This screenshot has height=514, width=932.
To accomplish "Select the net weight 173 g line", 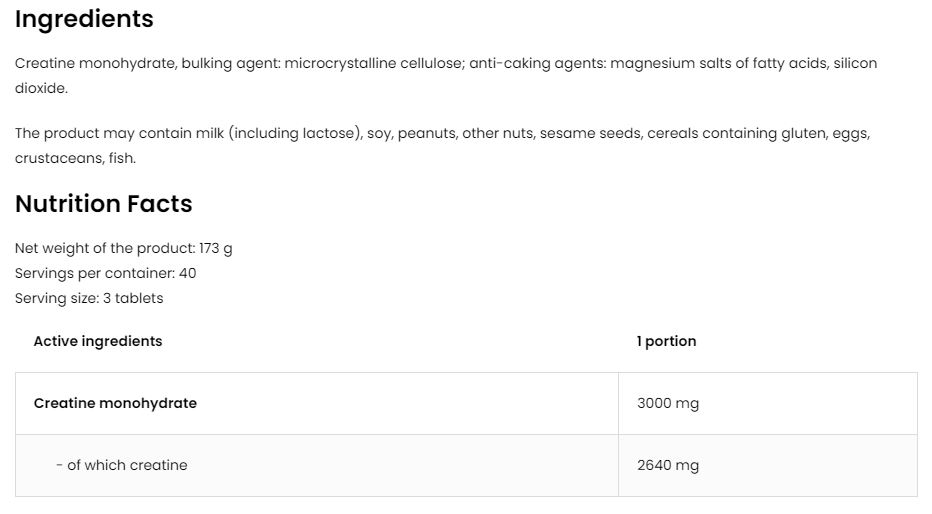I will (123, 248).
